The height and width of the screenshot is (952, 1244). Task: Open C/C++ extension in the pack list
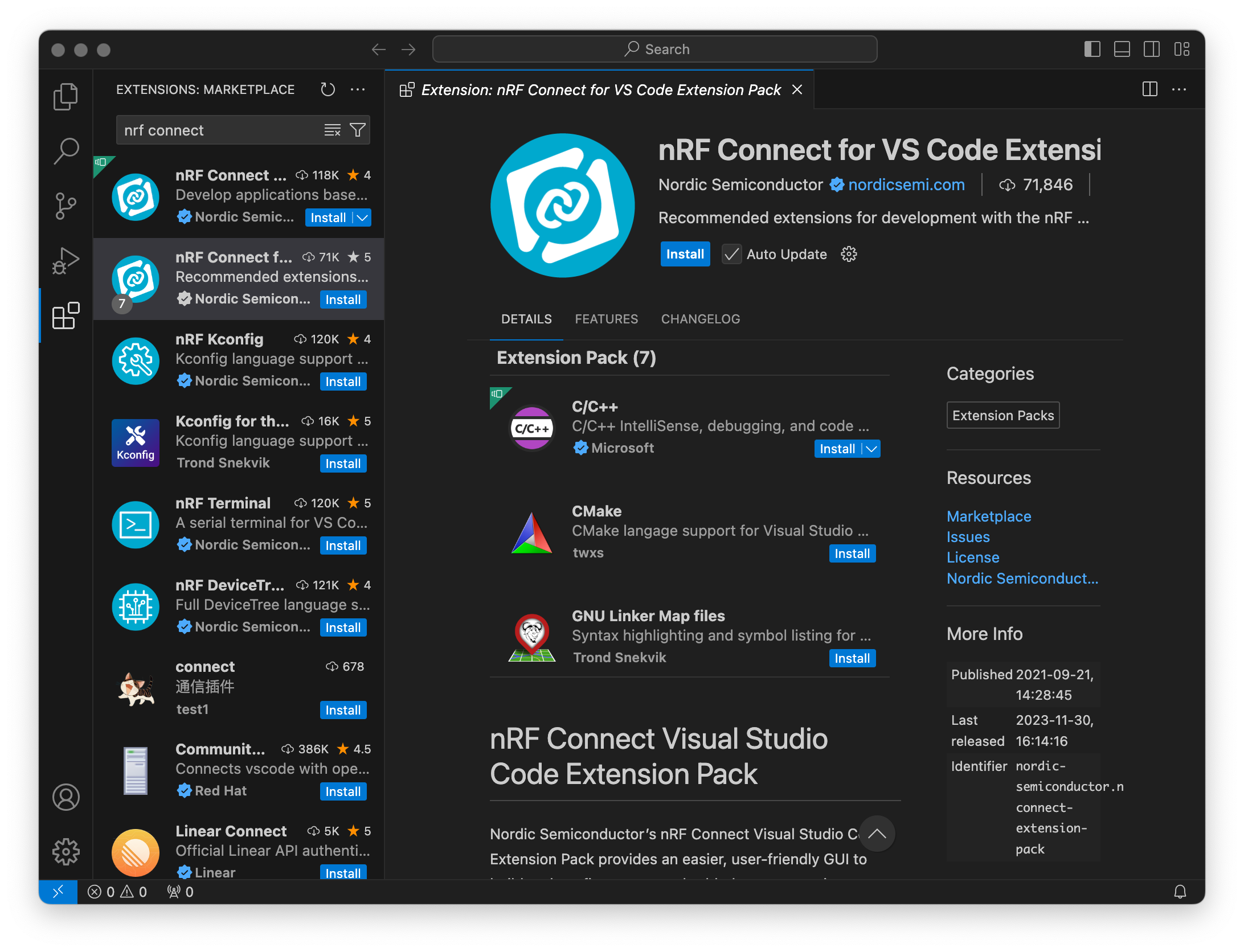point(689,428)
